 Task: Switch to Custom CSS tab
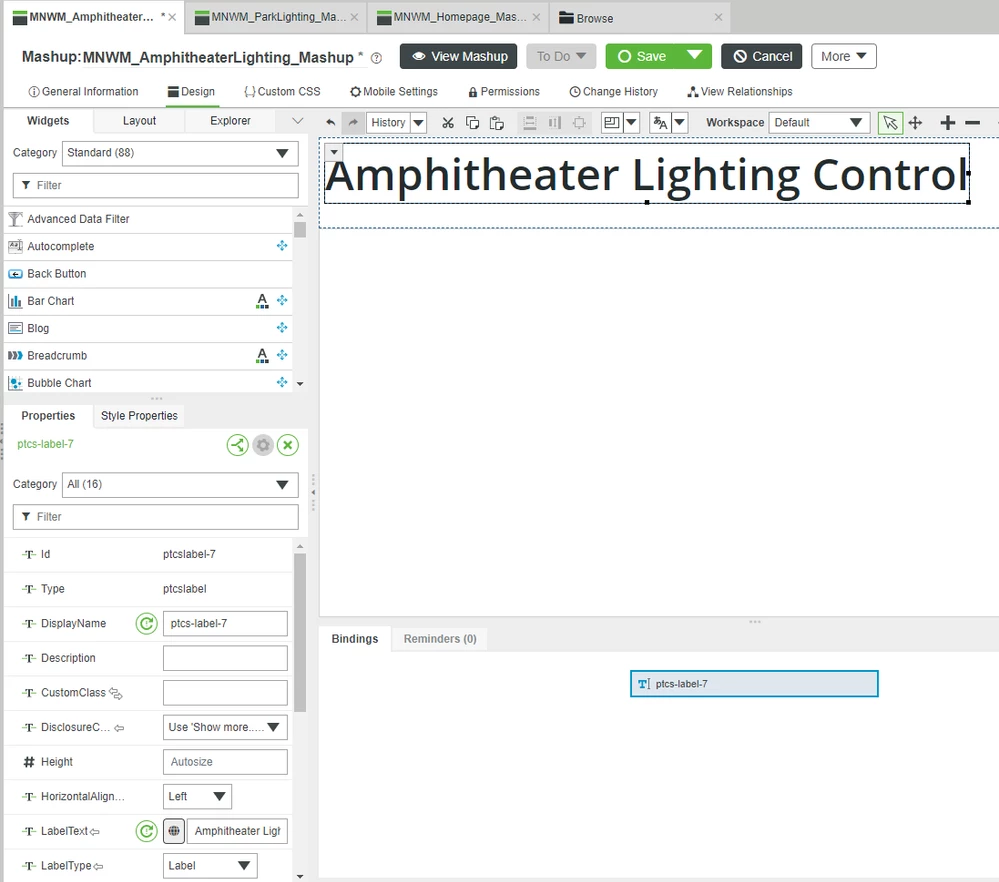[282, 92]
